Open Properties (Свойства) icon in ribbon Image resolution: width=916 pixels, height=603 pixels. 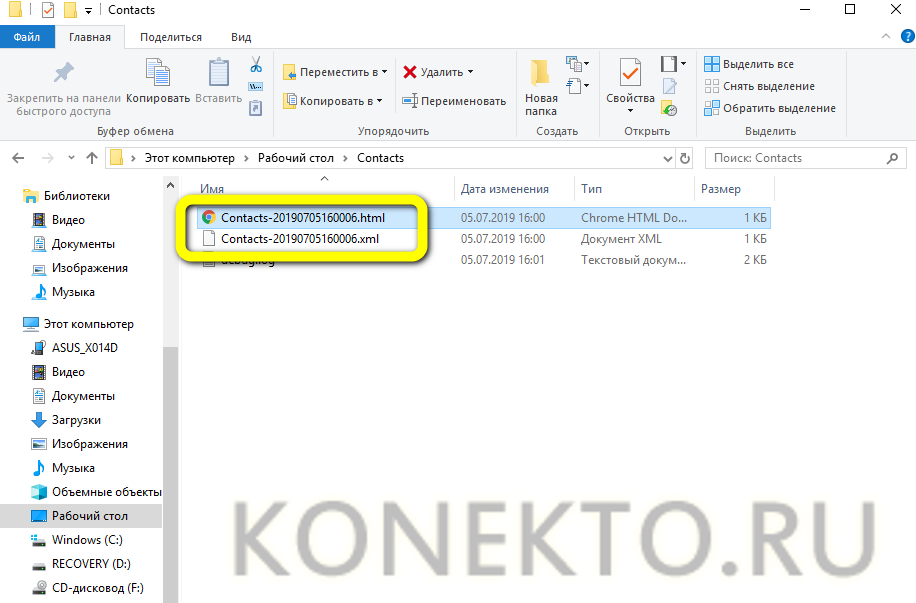click(x=630, y=82)
